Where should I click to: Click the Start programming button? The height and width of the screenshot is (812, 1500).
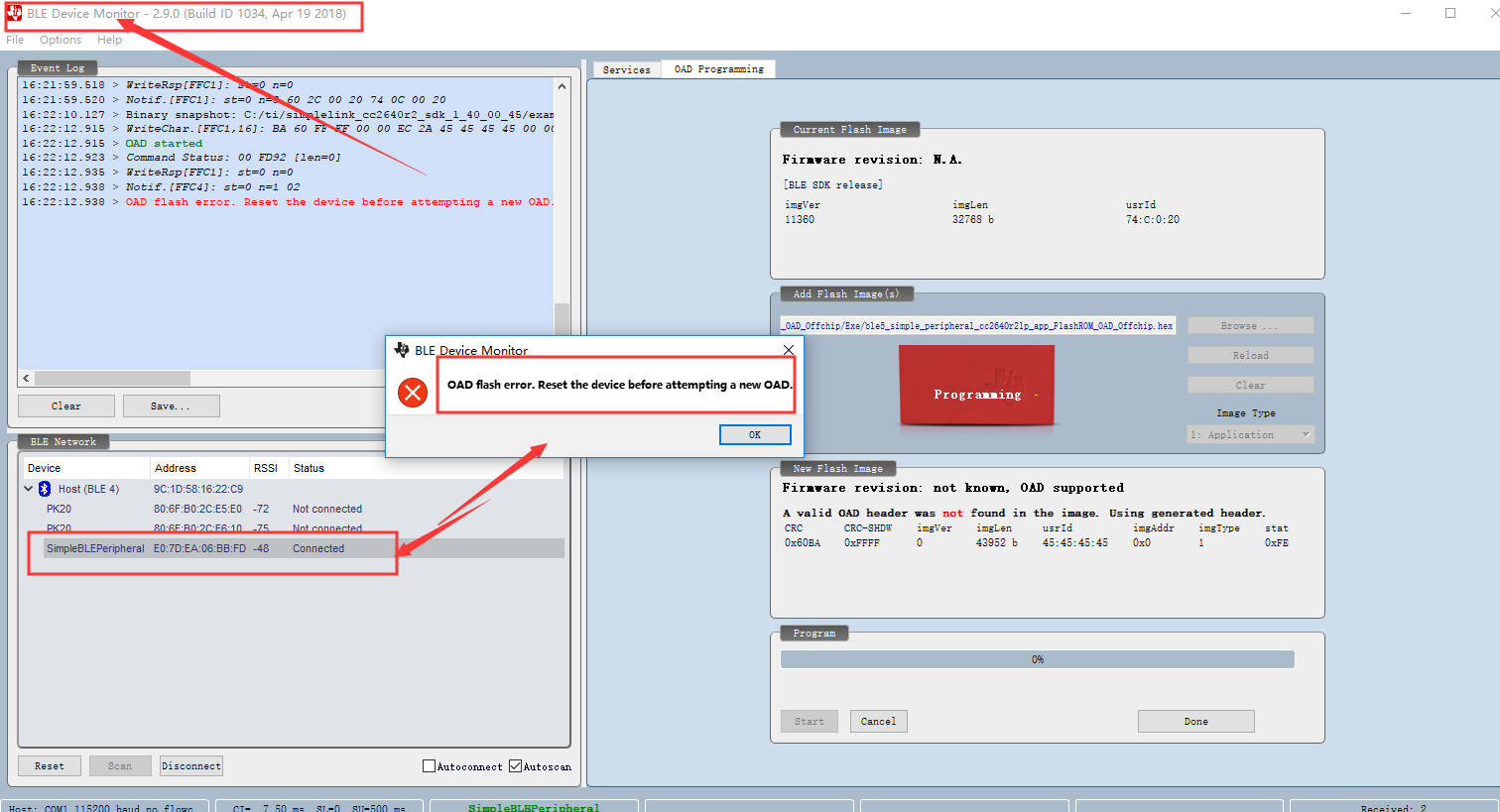pyautogui.click(x=810, y=721)
